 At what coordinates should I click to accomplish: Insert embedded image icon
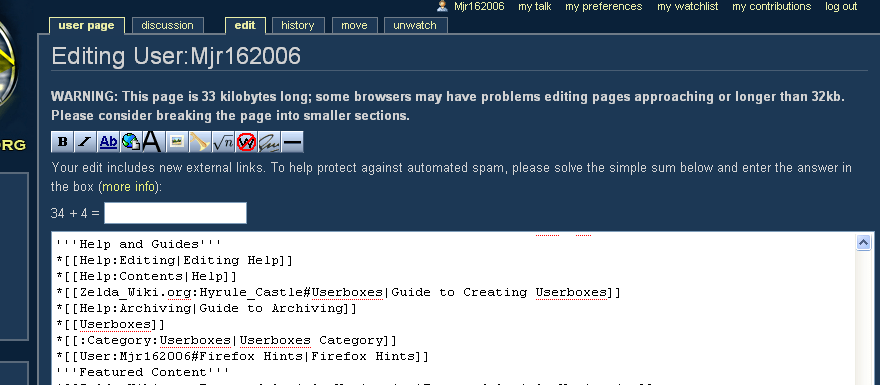pyautogui.click(x=176, y=142)
